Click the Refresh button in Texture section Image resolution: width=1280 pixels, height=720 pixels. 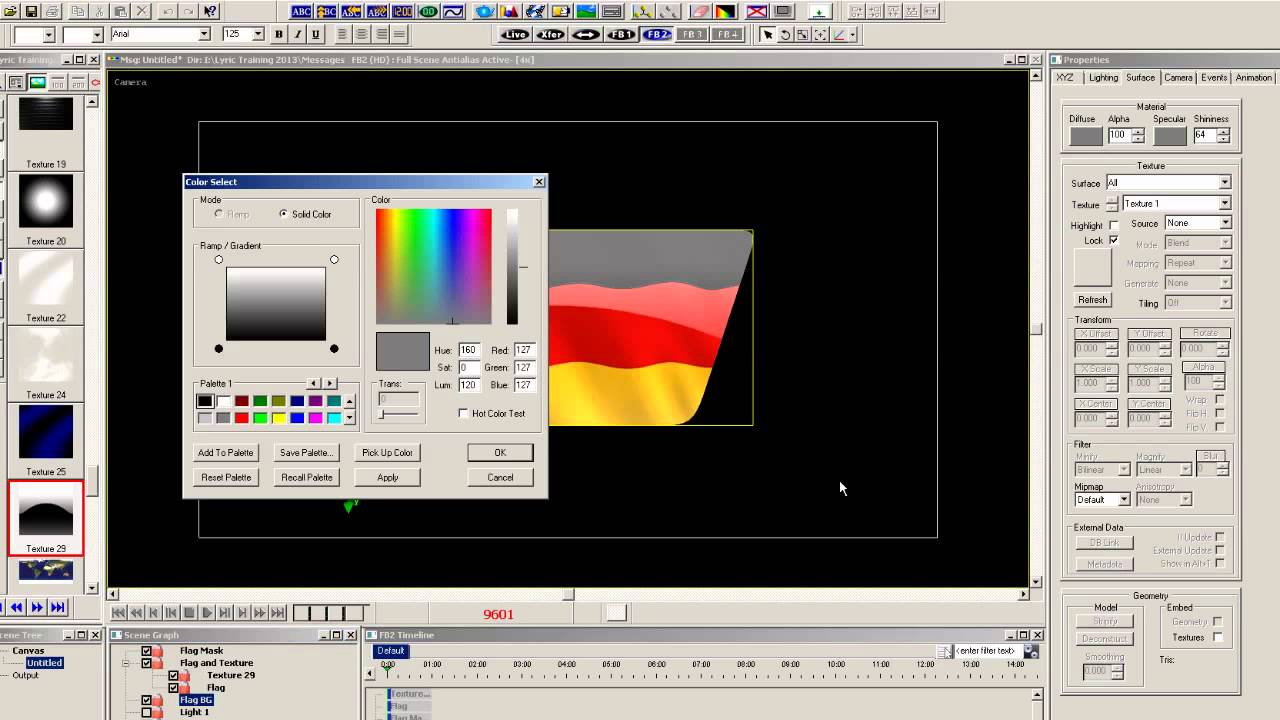coord(1092,300)
